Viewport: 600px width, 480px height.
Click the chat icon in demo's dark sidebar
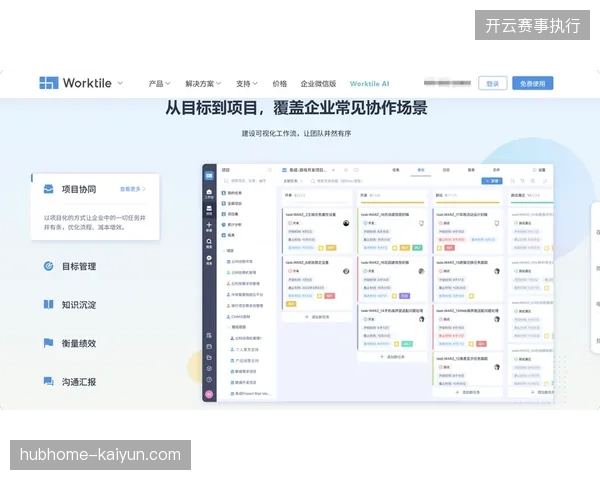[209, 260]
